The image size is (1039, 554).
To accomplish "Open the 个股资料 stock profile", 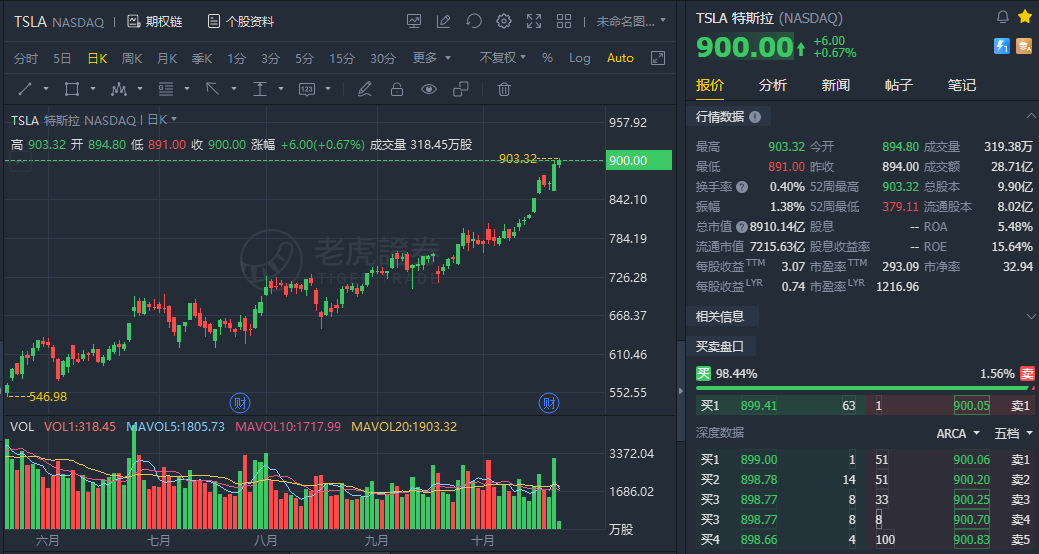I will tap(241, 22).
